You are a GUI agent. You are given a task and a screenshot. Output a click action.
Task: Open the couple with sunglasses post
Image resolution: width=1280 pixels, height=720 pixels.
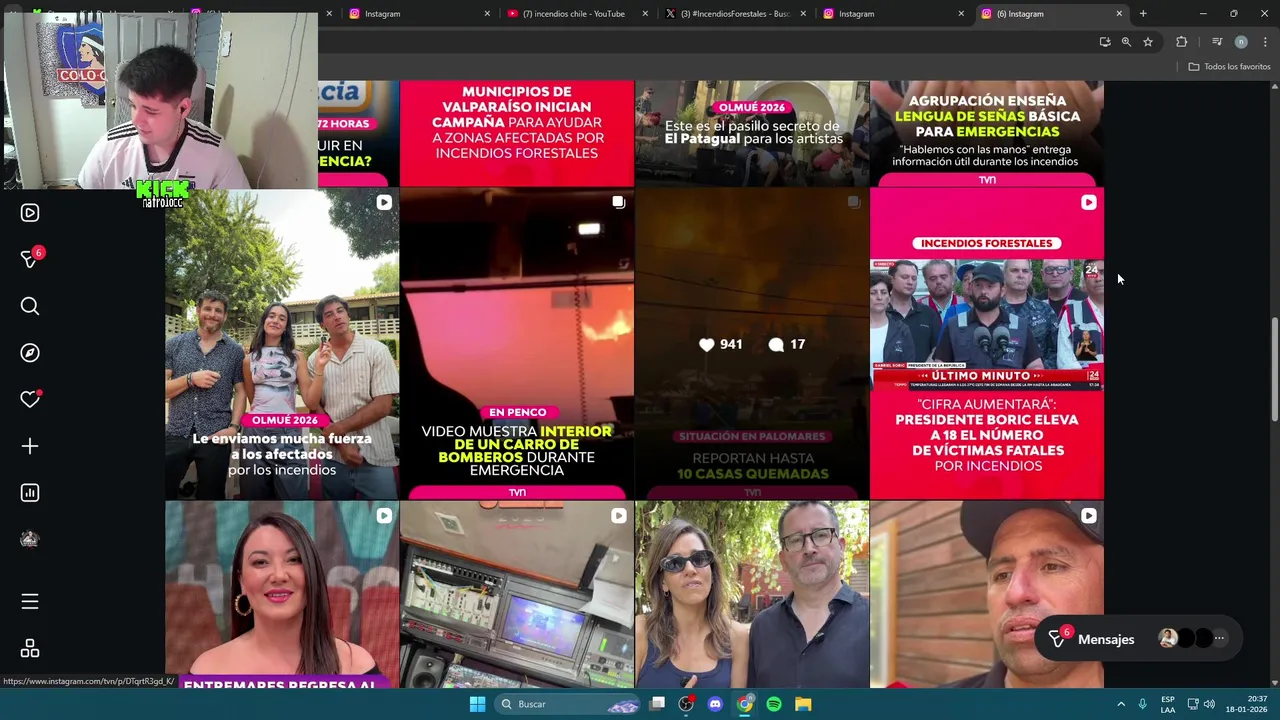pos(752,595)
